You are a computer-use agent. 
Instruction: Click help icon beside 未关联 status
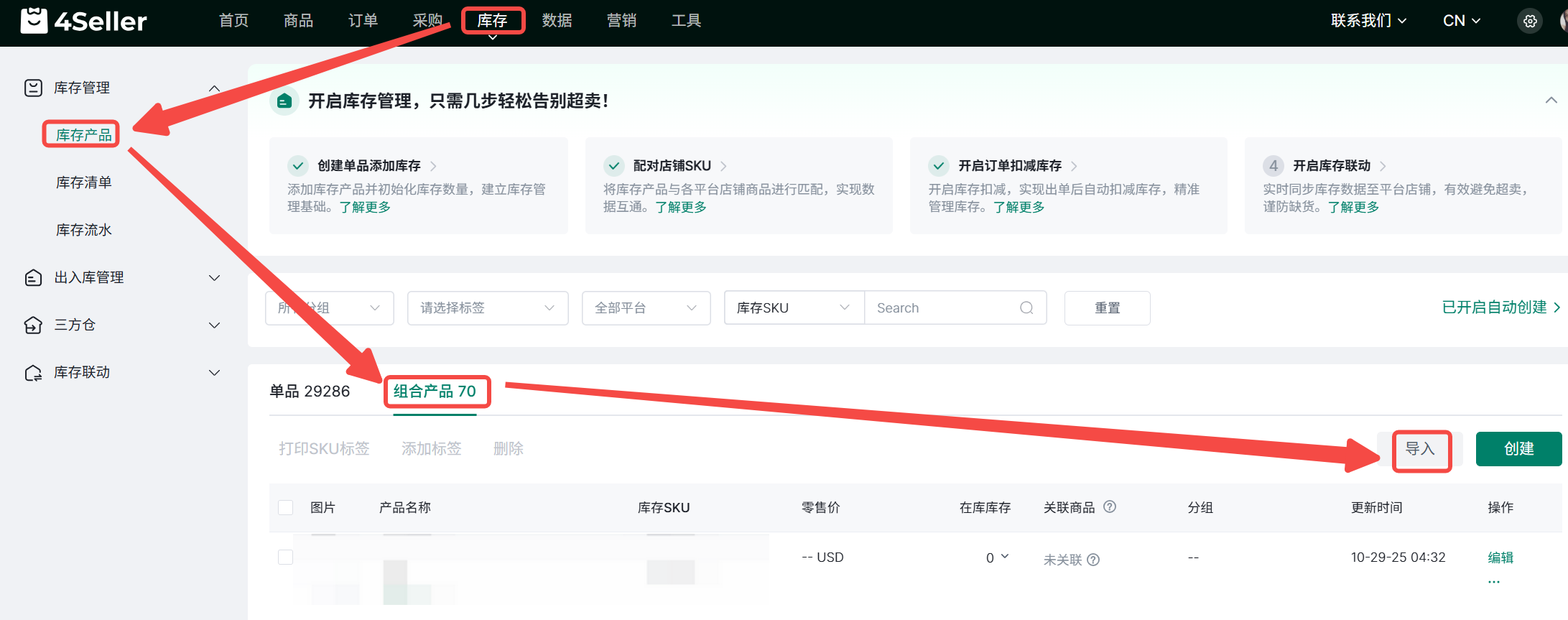coord(1093,560)
